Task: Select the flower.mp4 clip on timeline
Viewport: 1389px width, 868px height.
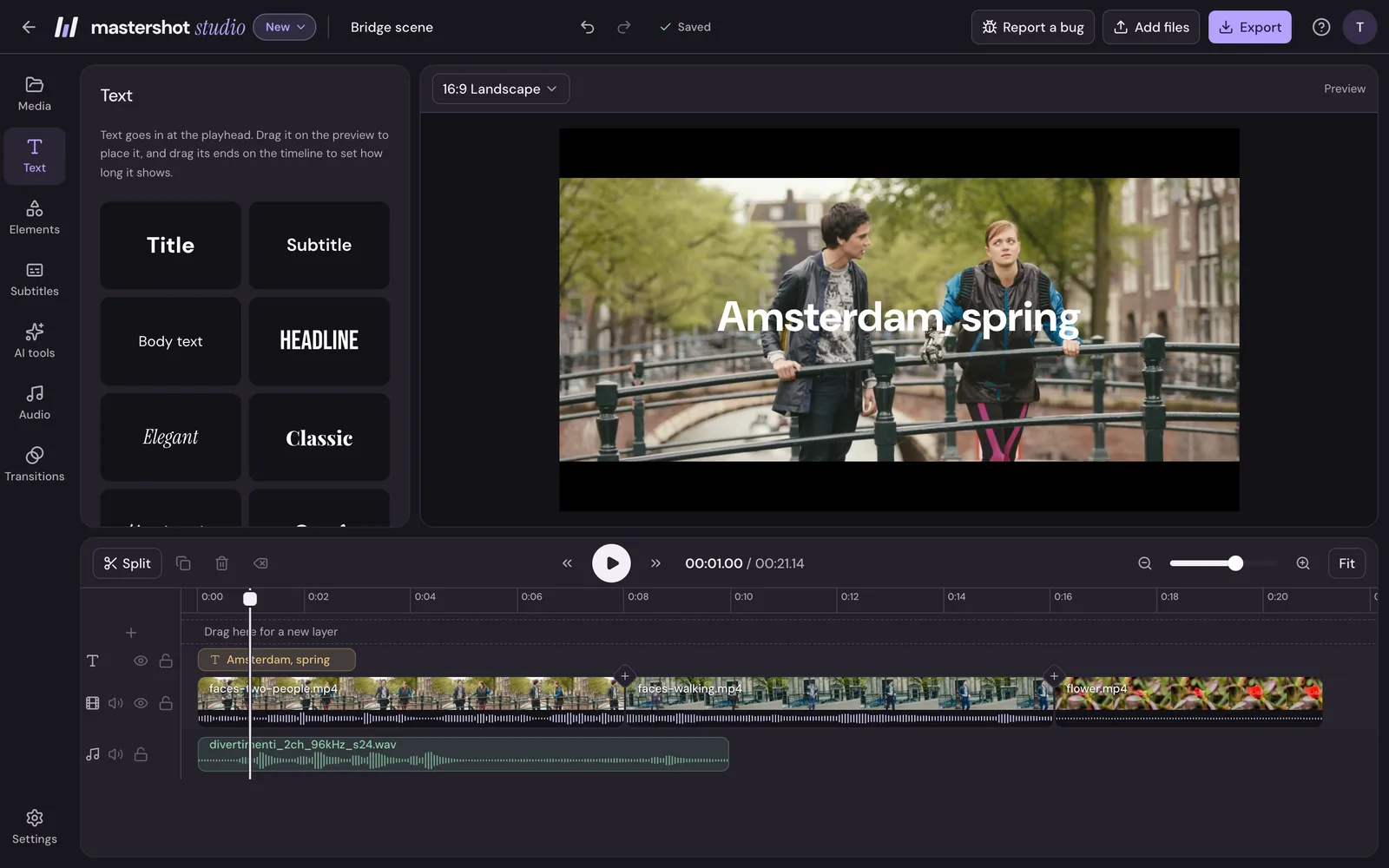Action: tap(1188, 701)
